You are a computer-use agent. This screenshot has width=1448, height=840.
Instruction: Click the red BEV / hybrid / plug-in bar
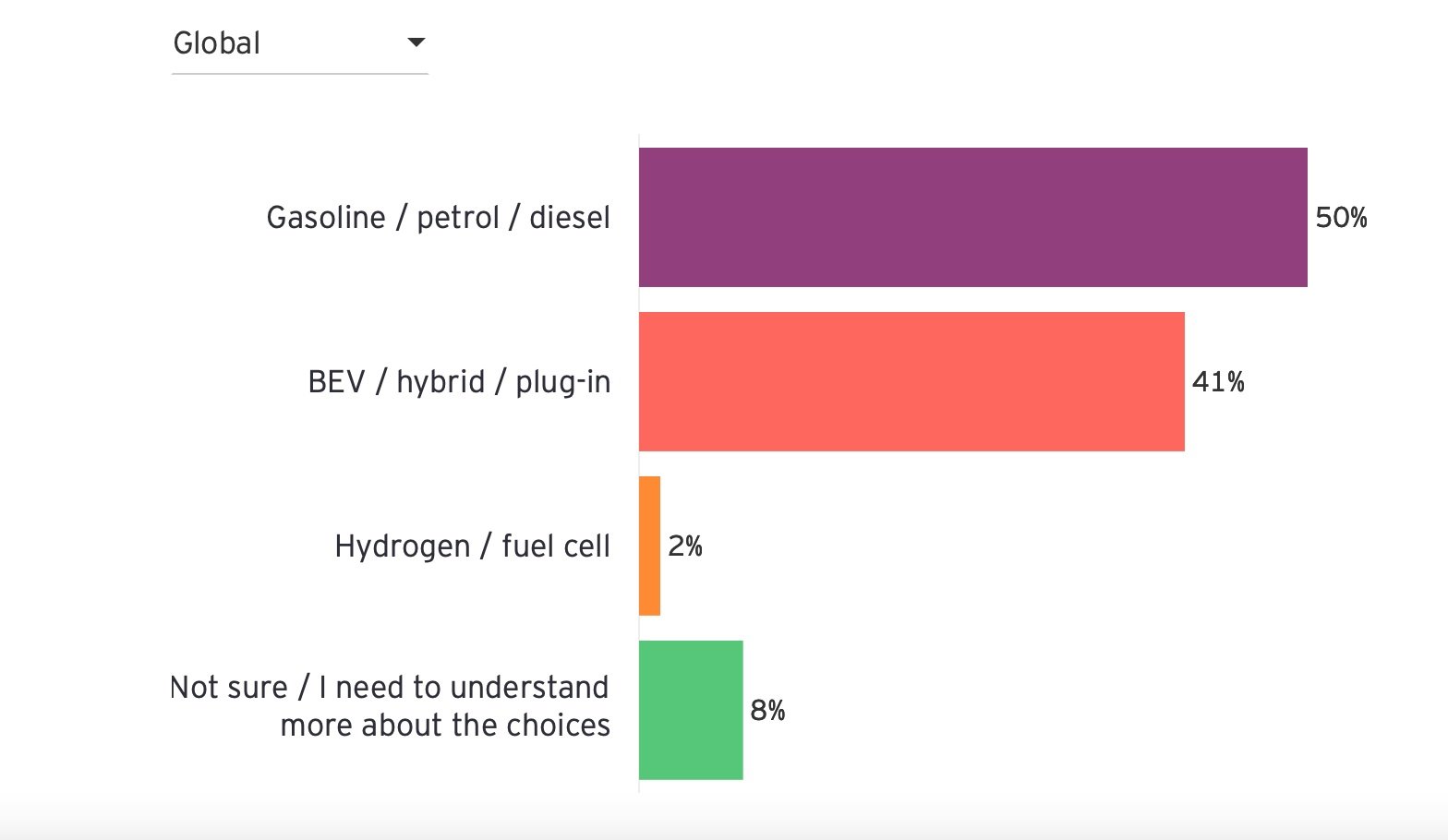click(x=911, y=381)
